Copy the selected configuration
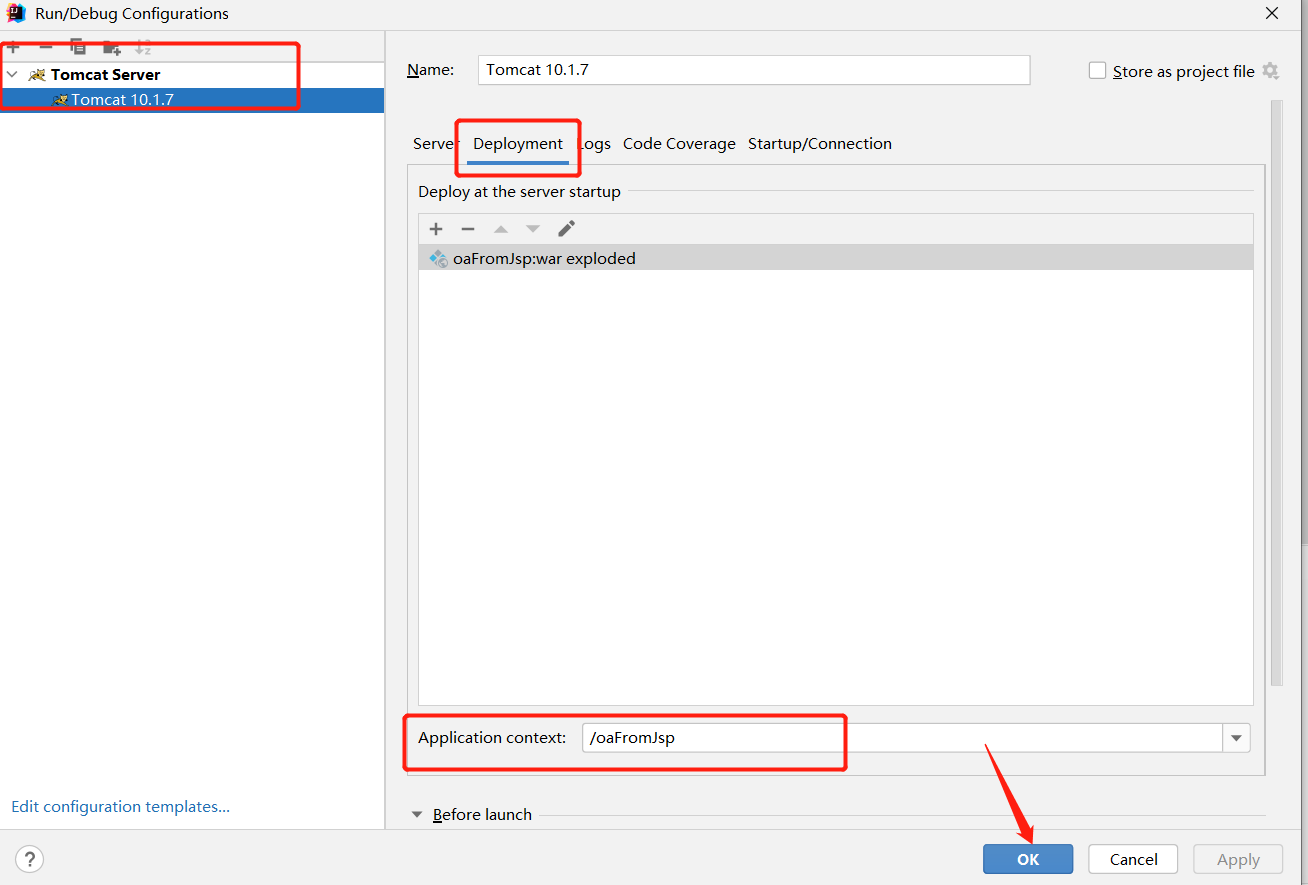The width and height of the screenshot is (1308, 885). click(x=78, y=47)
